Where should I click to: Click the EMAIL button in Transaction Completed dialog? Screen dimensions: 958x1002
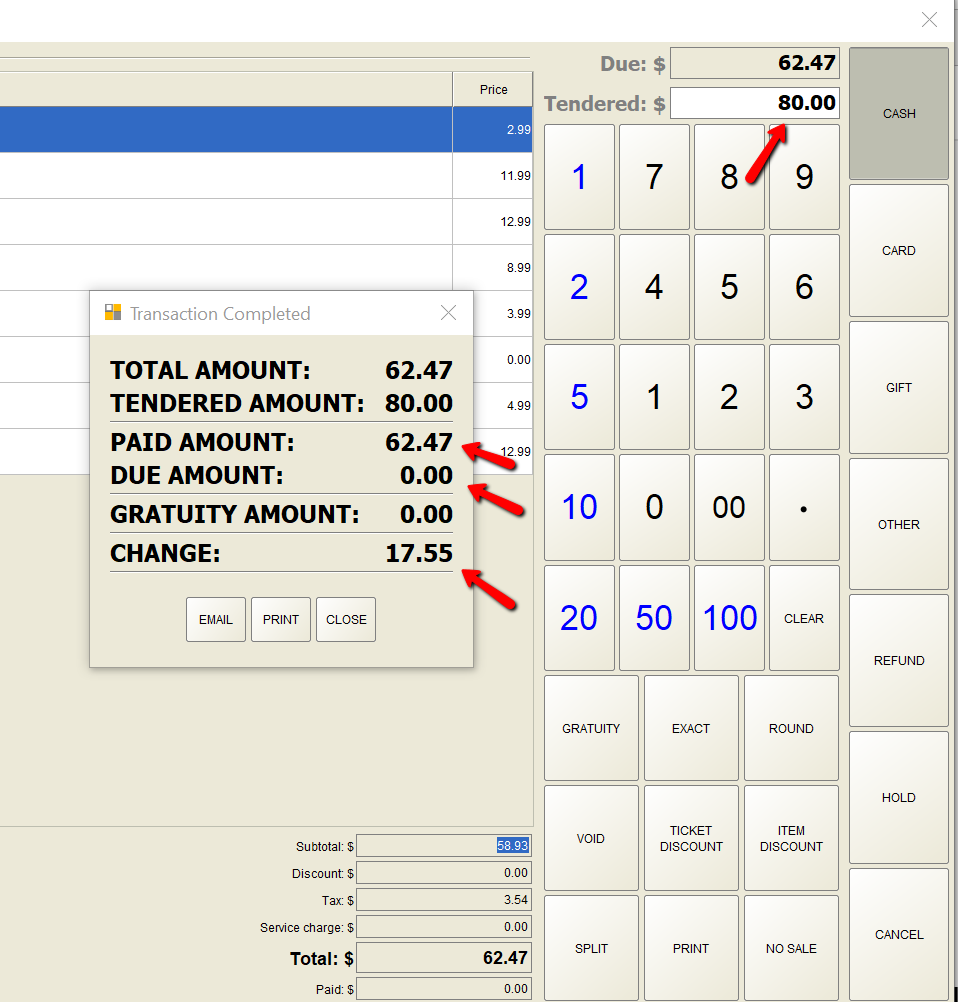[x=215, y=619]
